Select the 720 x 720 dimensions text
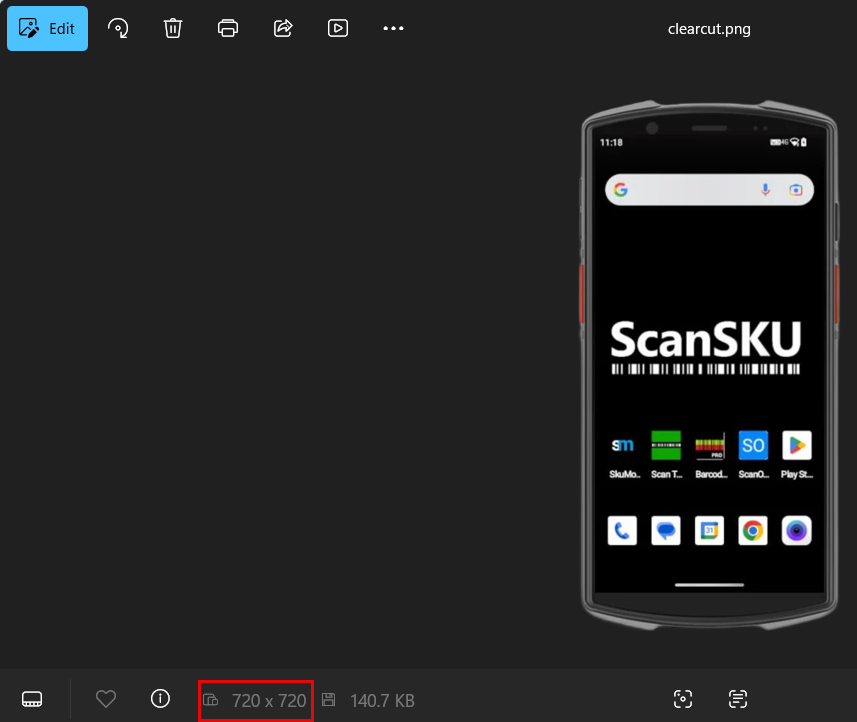 (269, 701)
